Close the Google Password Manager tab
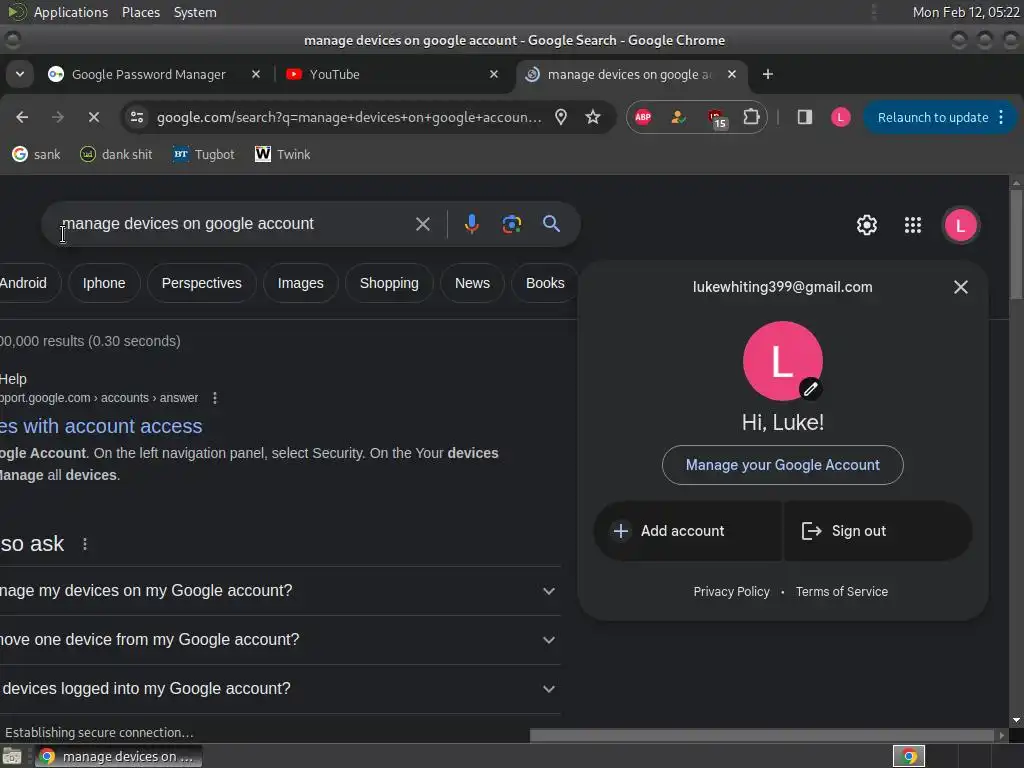 click(x=256, y=74)
